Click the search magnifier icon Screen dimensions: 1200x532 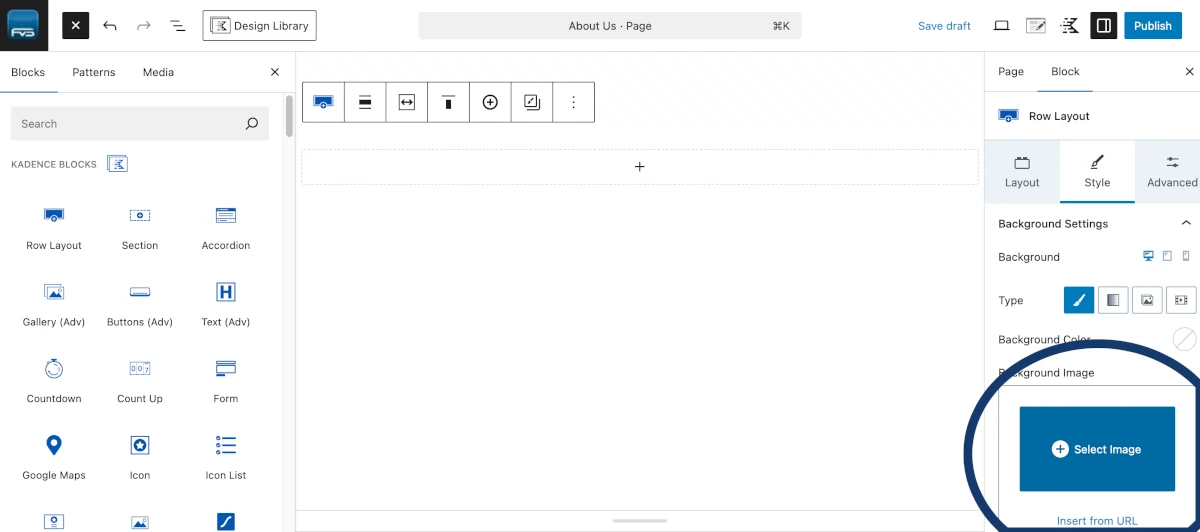[252, 124]
